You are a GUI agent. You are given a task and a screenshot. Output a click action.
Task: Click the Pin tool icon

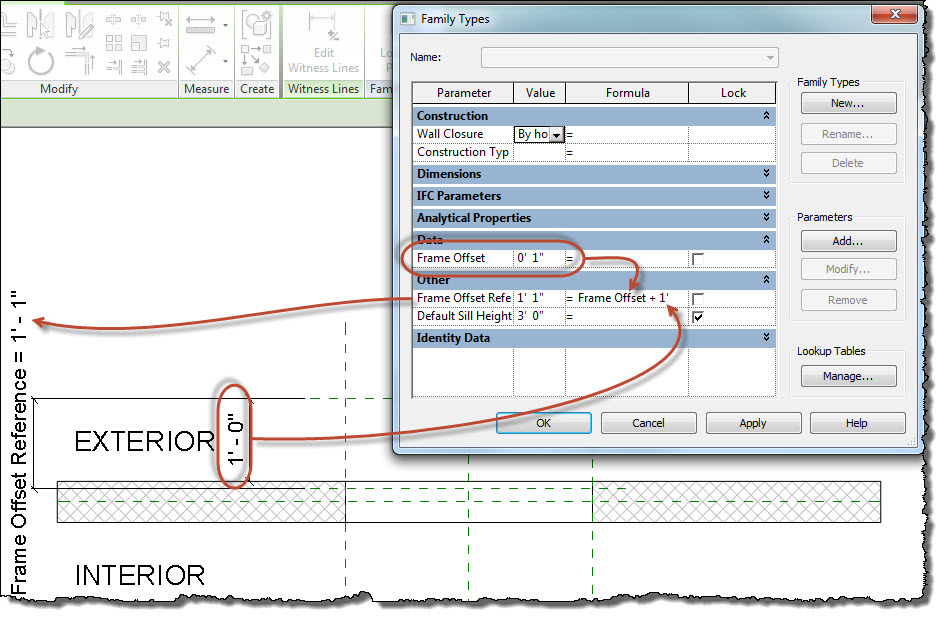click(164, 44)
